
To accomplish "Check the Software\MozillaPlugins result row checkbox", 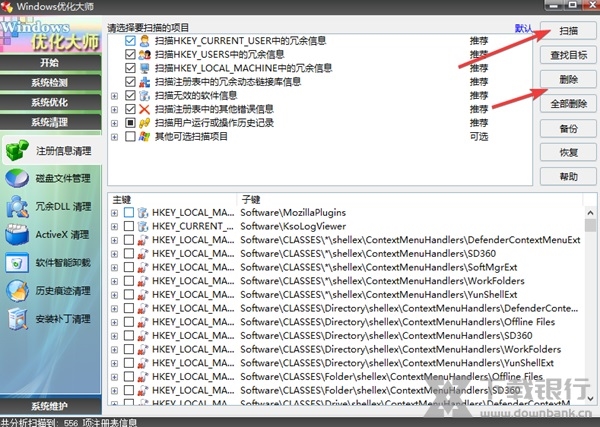I will coord(129,213).
